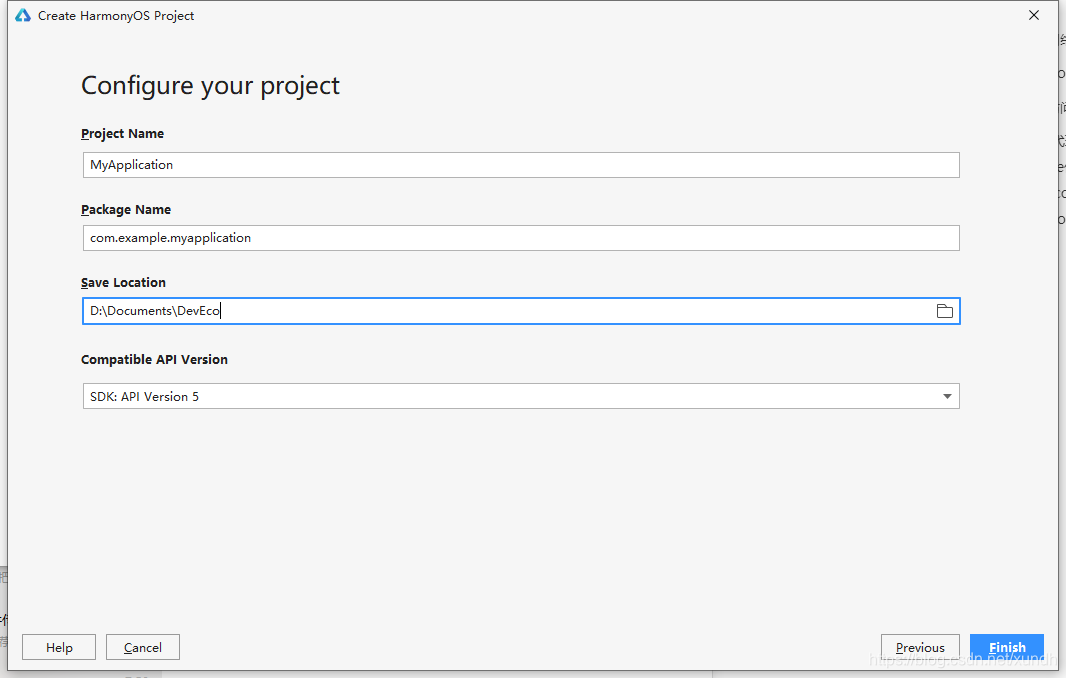Click the Configure your project heading
This screenshot has height=678, width=1066.
210,86
